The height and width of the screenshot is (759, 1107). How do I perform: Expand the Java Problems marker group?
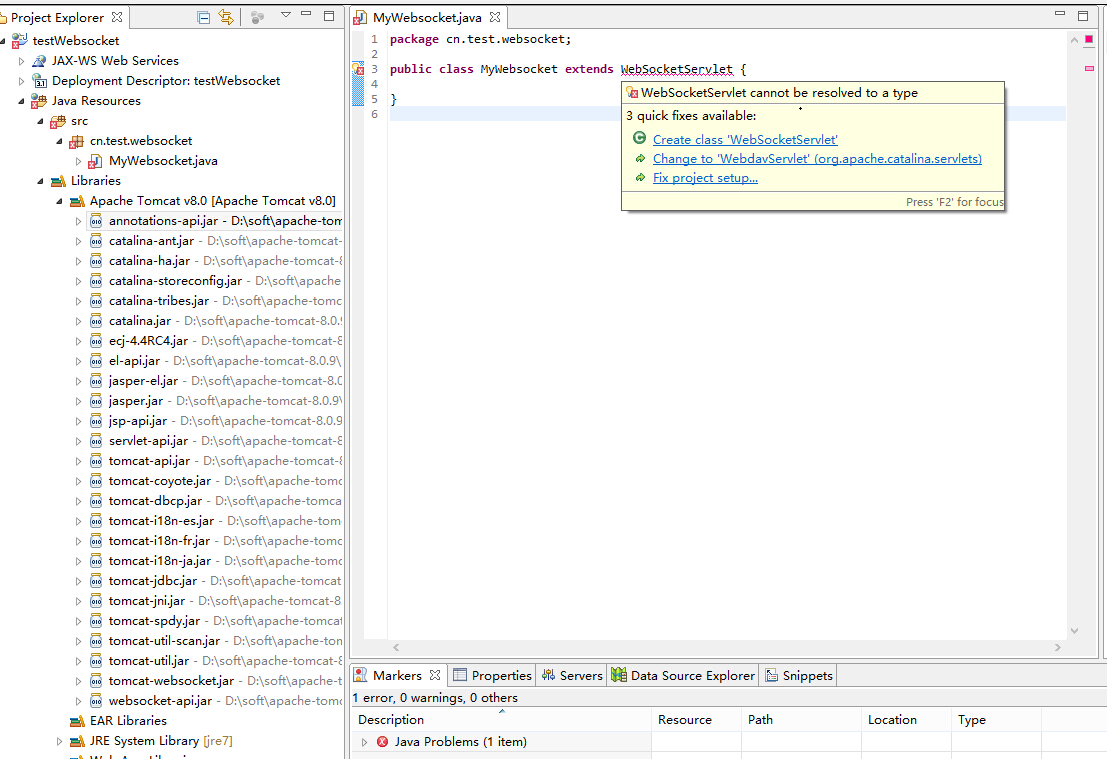pos(364,742)
